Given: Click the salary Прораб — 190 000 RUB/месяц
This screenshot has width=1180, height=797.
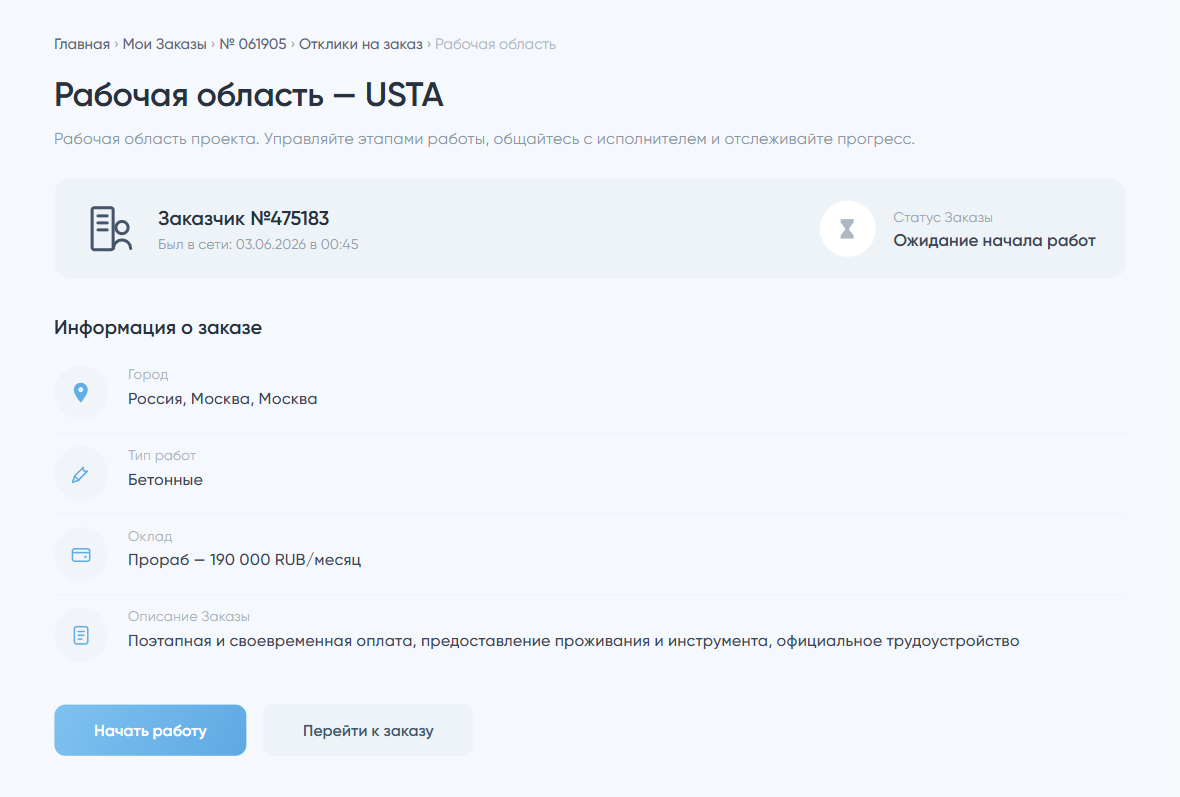Looking at the screenshot, I should click(245, 560).
